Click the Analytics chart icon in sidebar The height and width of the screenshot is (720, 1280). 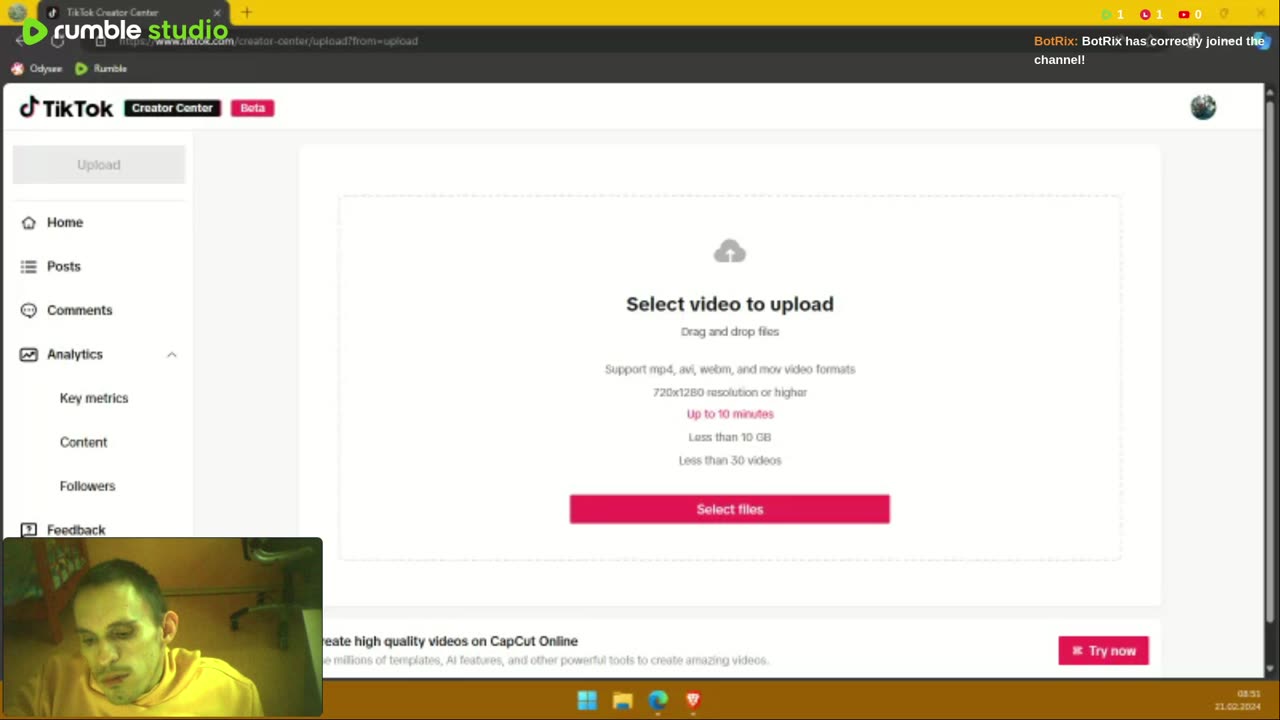pos(28,354)
